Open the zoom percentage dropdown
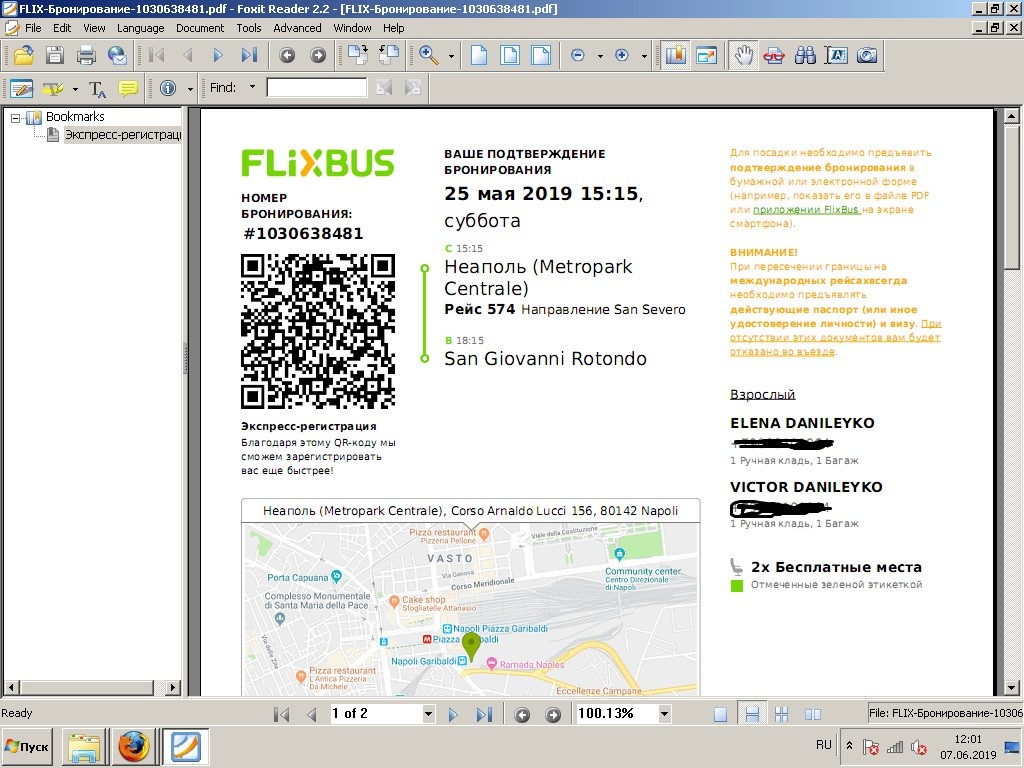Viewport: 1024px width, 768px height. pos(662,714)
